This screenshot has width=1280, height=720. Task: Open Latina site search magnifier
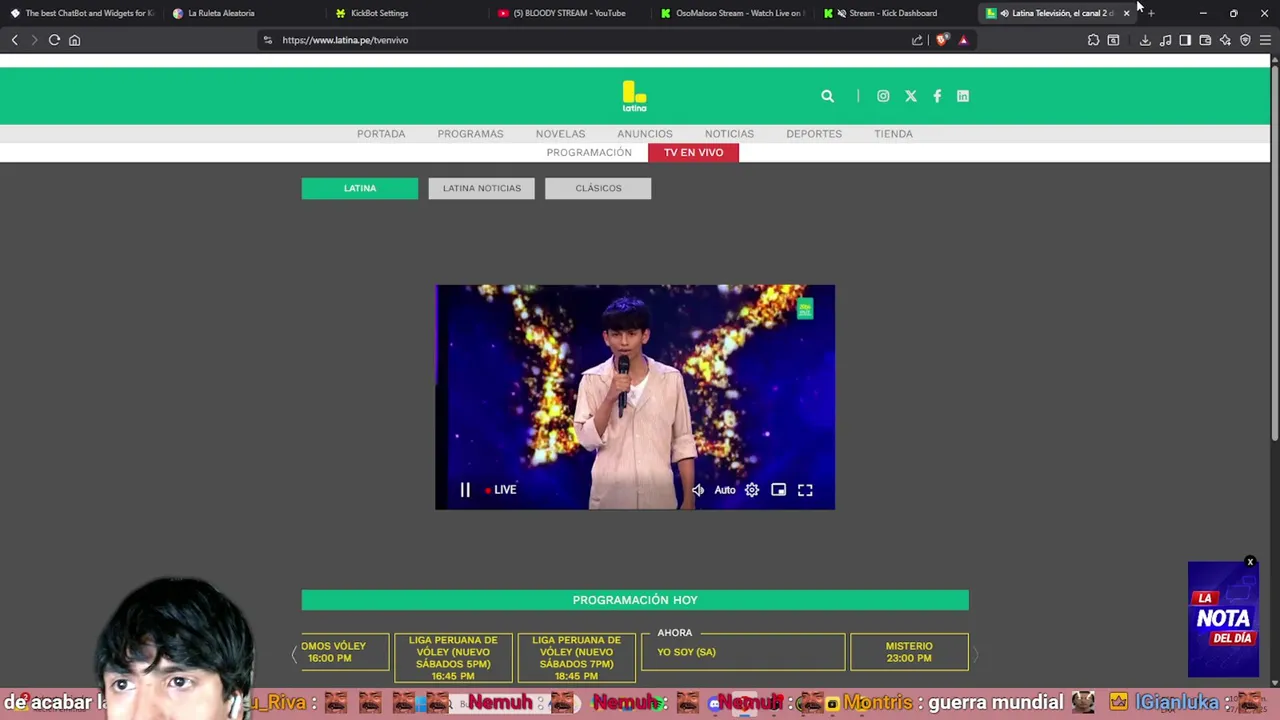click(x=827, y=96)
